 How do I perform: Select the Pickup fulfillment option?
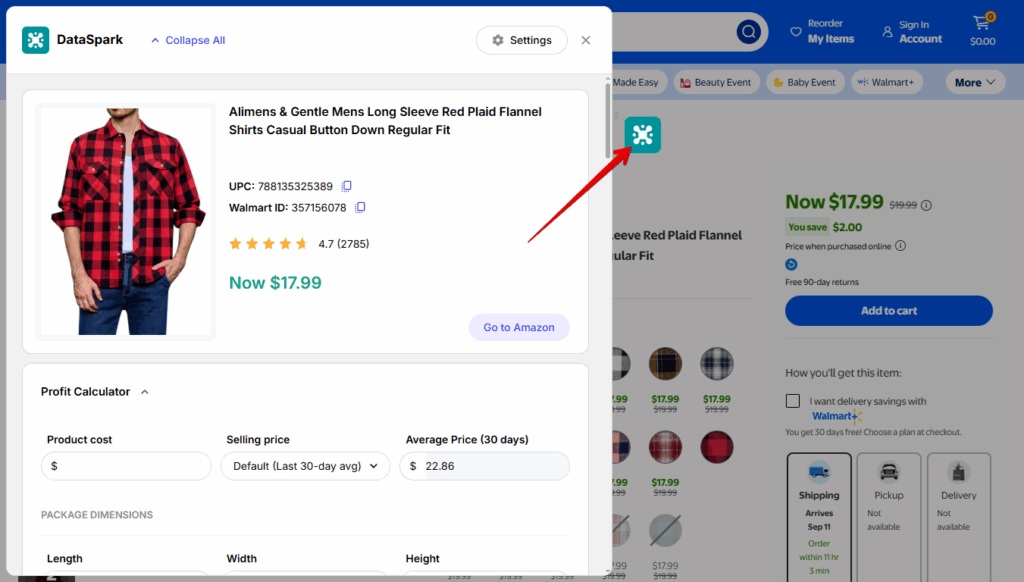tap(889, 517)
